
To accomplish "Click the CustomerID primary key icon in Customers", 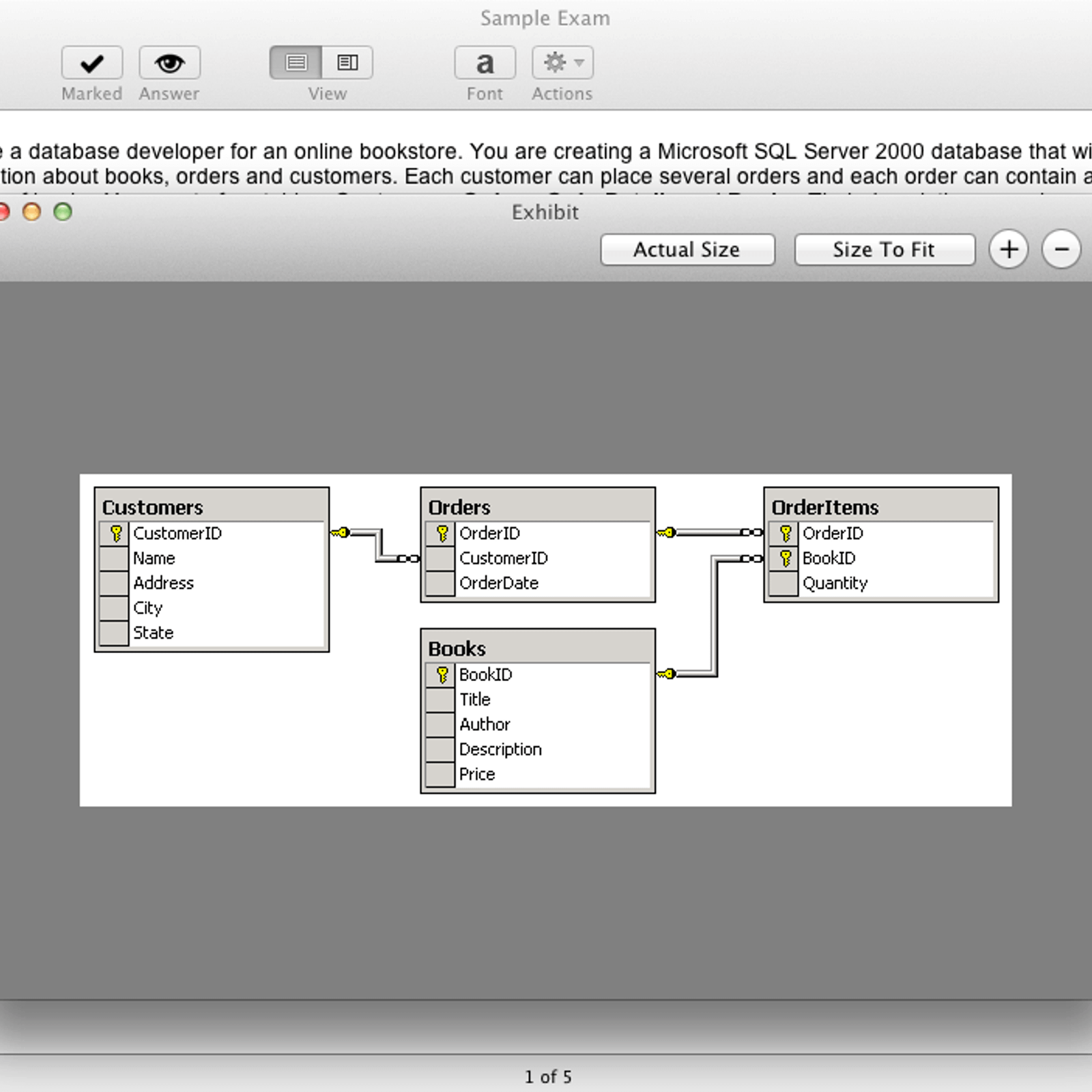I will coord(115,533).
